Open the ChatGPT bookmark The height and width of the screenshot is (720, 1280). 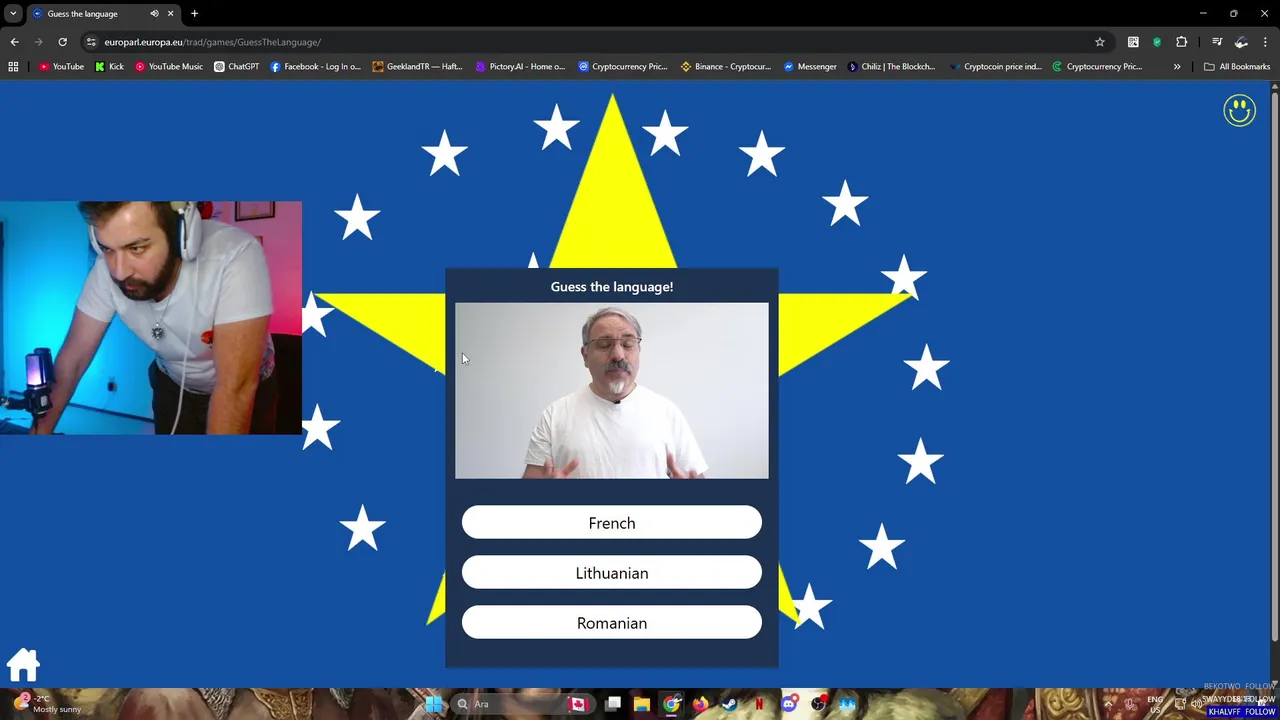pyautogui.click(x=236, y=66)
